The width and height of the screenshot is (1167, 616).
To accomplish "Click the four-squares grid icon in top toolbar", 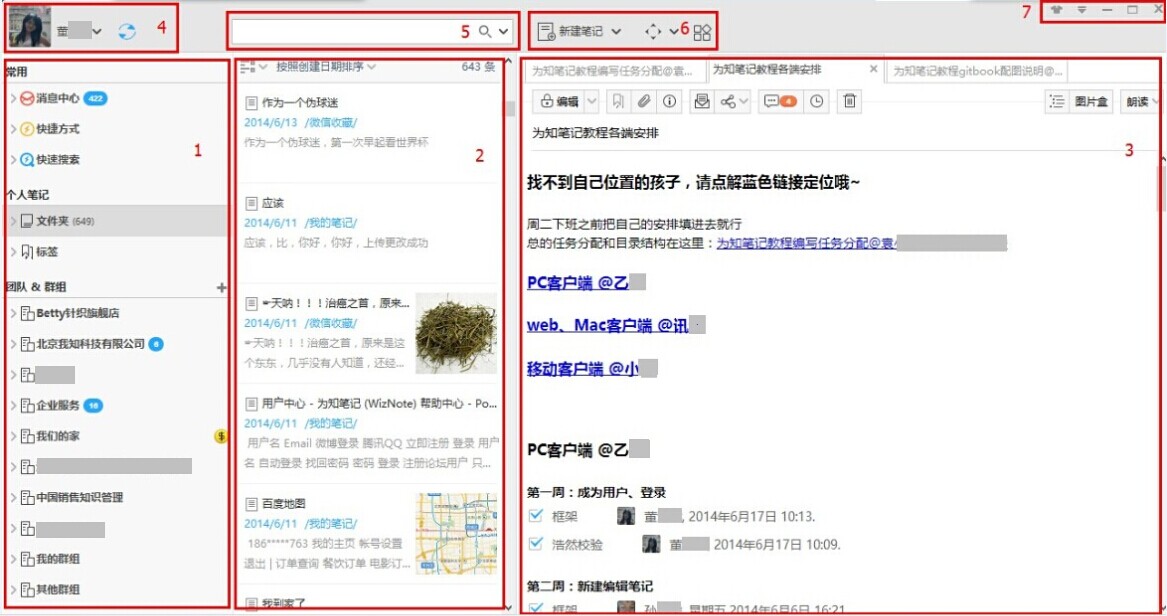I will [702, 32].
